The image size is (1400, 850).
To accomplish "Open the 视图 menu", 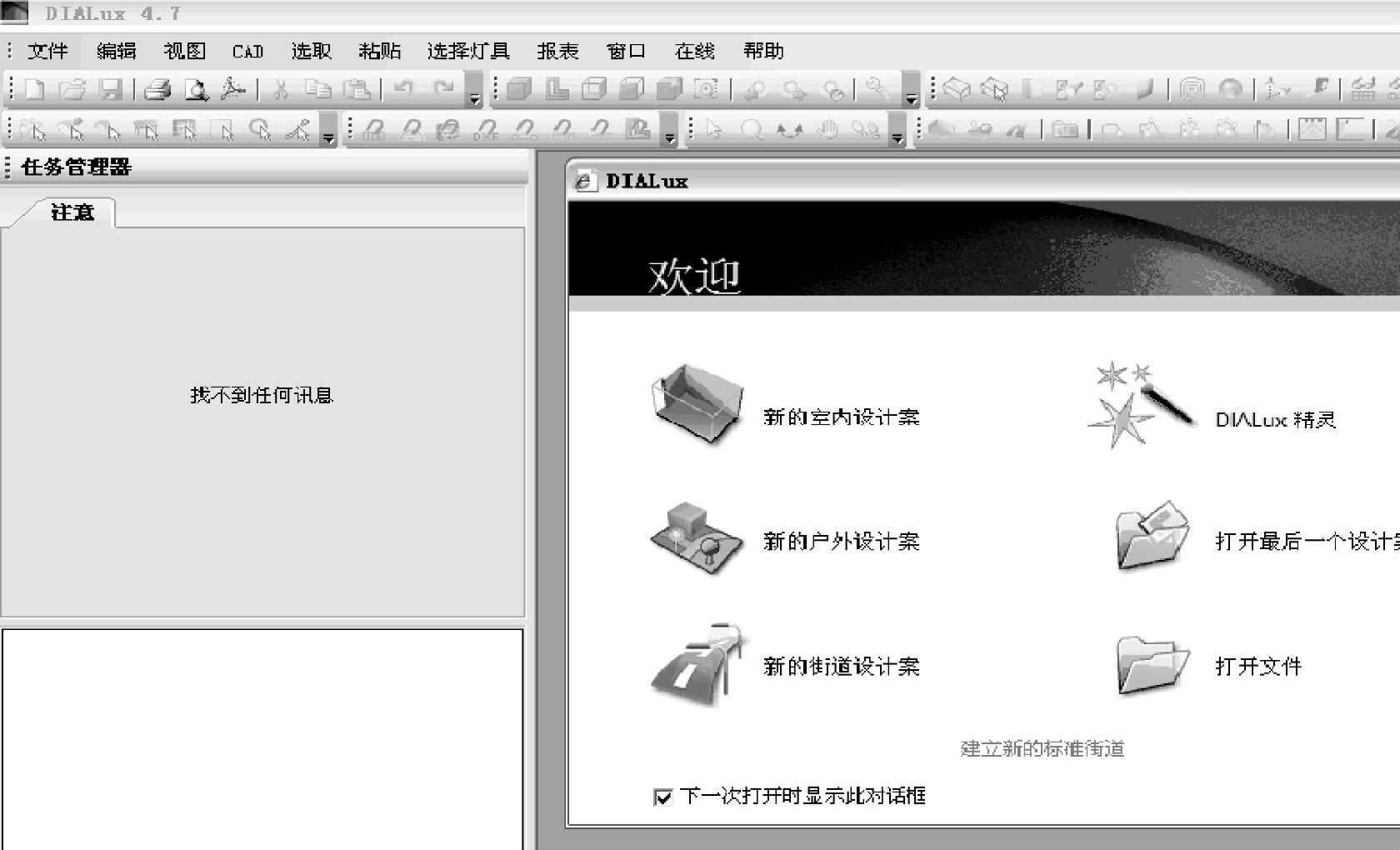I will (184, 52).
